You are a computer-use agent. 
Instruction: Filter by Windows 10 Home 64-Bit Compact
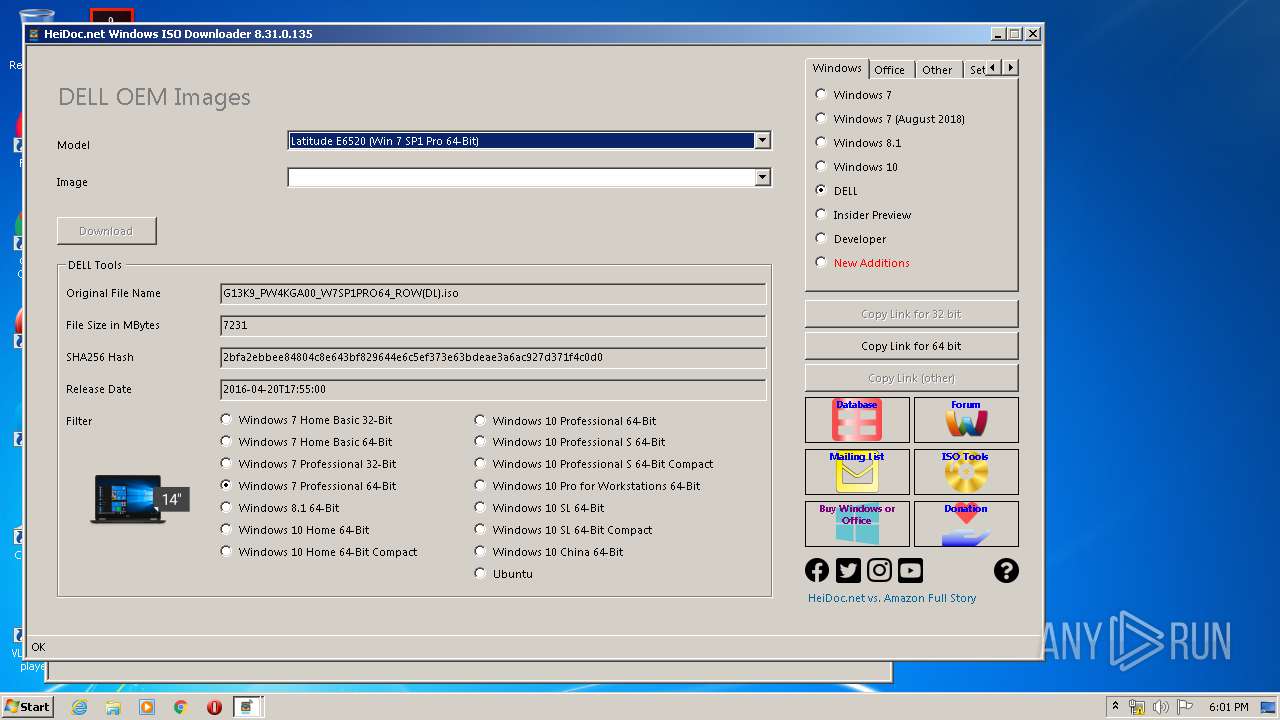click(x=319, y=552)
